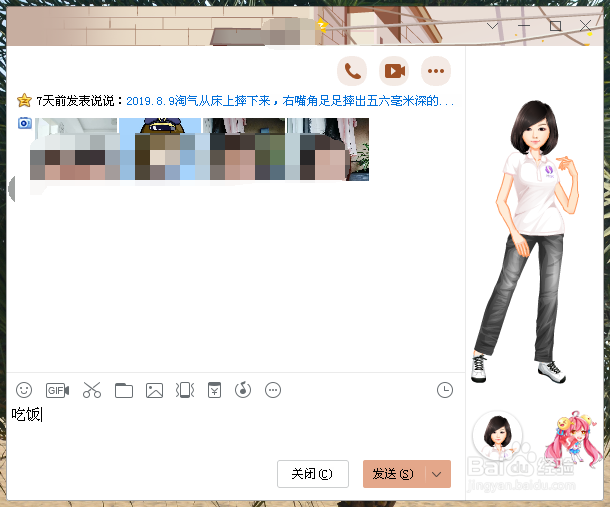Open the Qzone post link starting 2019.8.9
The height and width of the screenshot is (507, 610).
click(290, 101)
